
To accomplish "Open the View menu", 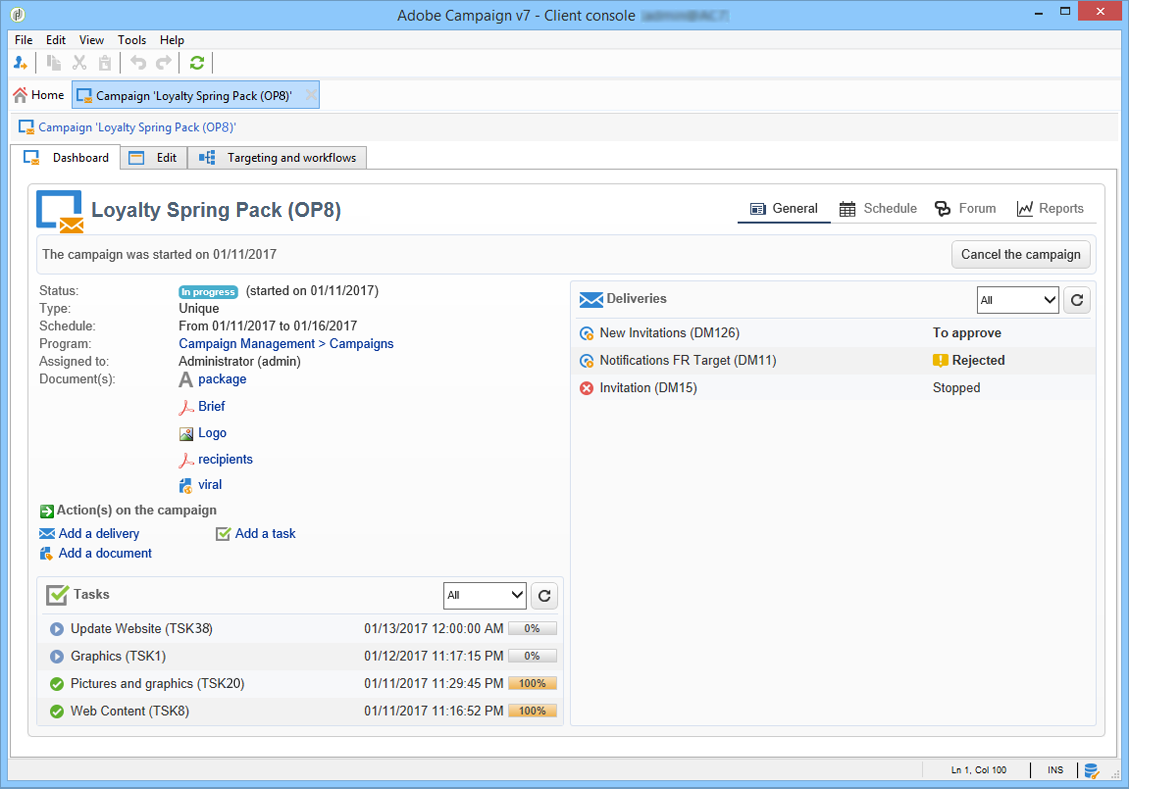I will [x=92, y=40].
